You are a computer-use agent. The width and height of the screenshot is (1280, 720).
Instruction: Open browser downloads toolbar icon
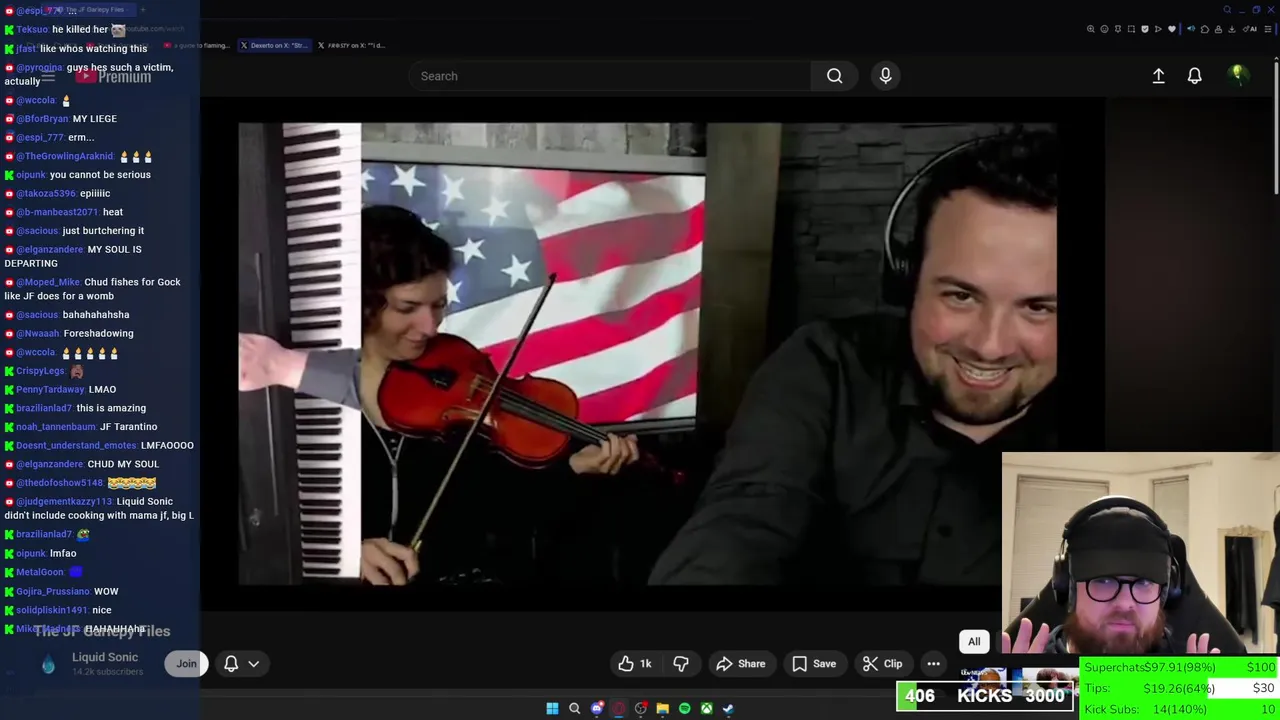1232,29
